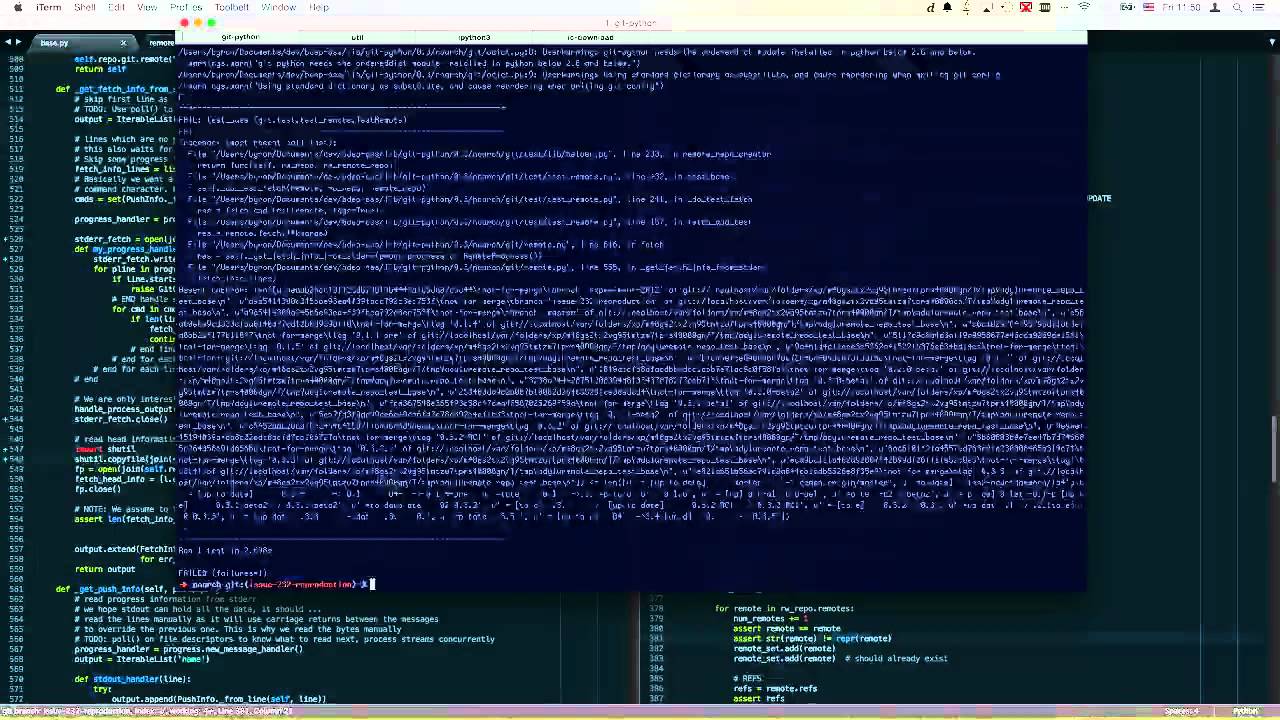Viewport: 1280px width, 720px height.
Task: Click line number 561 in the gutter
Action: coord(15,589)
